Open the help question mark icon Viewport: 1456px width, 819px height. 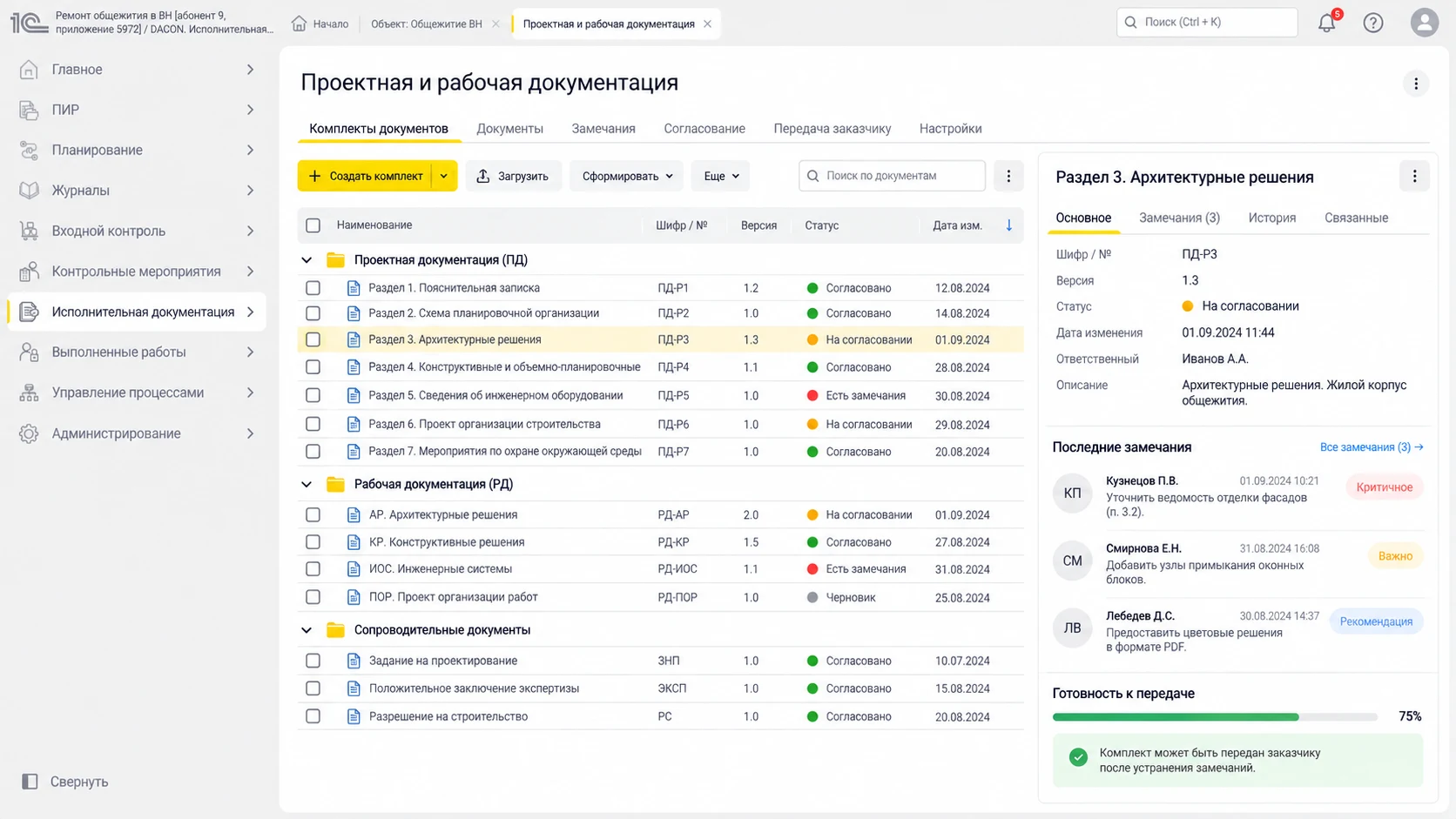(1373, 23)
